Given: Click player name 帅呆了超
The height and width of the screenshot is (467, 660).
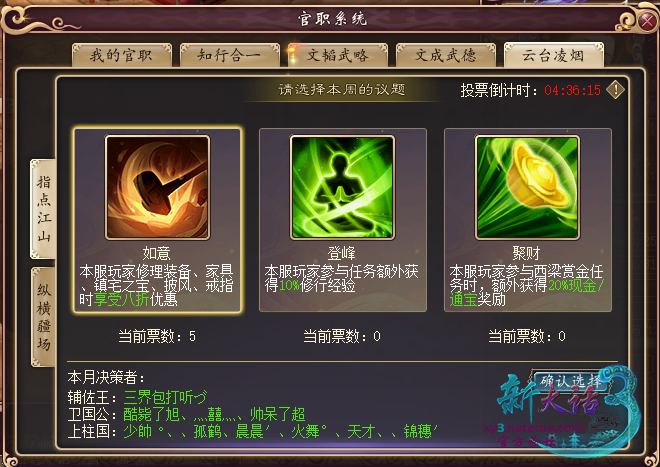Looking at the screenshot, I should click(277, 414).
